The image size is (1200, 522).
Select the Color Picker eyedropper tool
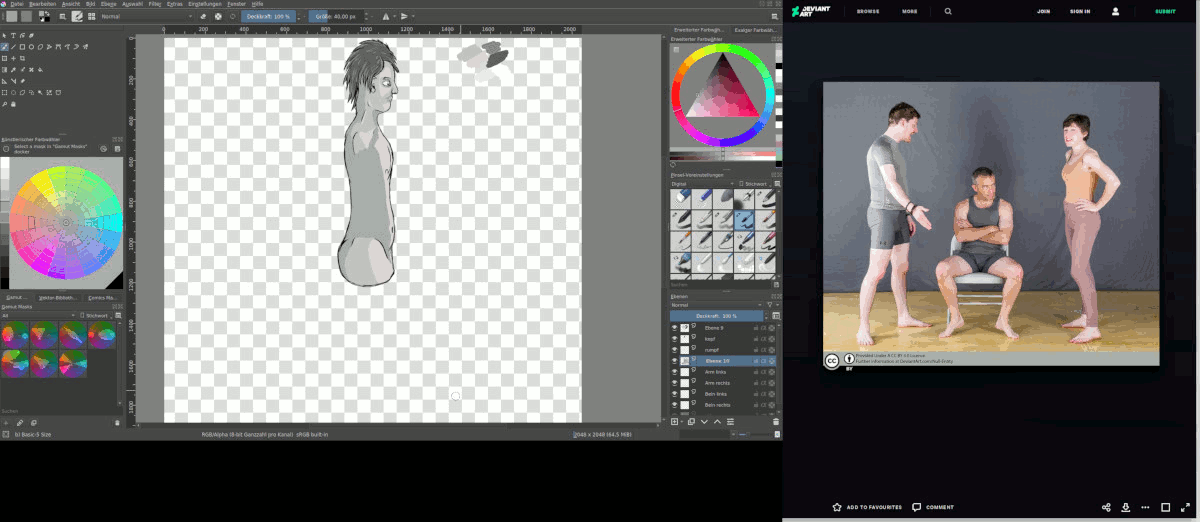point(13,70)
